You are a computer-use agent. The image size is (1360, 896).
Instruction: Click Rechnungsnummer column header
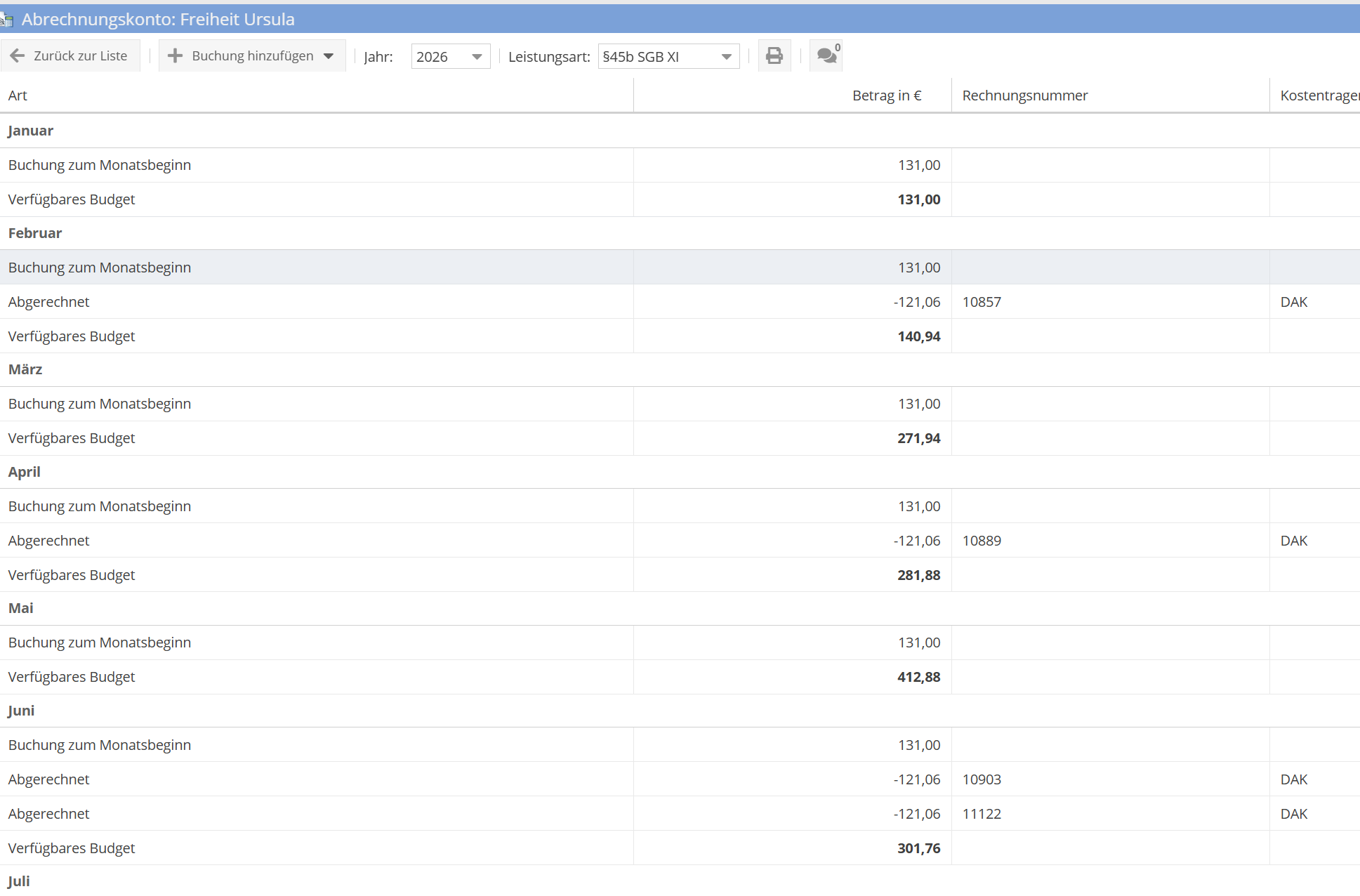pyautogui.click(x=1111, y=95)
